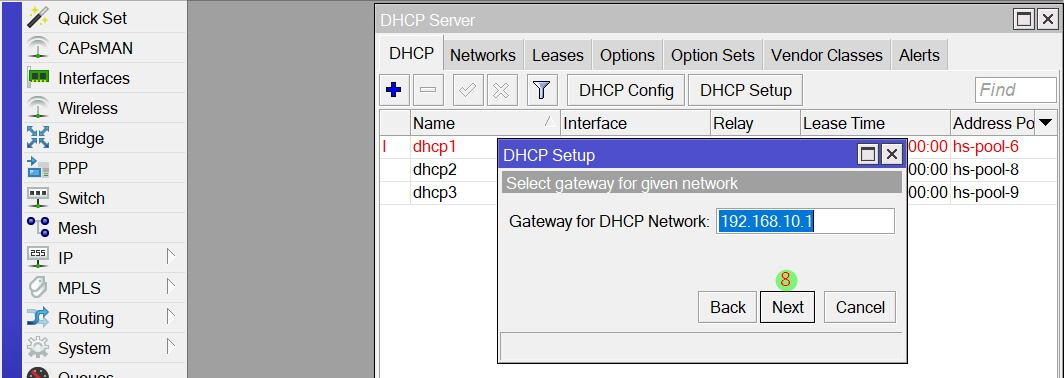Switch to the Networks tab
The image size is (1064, 378).
[483, 55]
